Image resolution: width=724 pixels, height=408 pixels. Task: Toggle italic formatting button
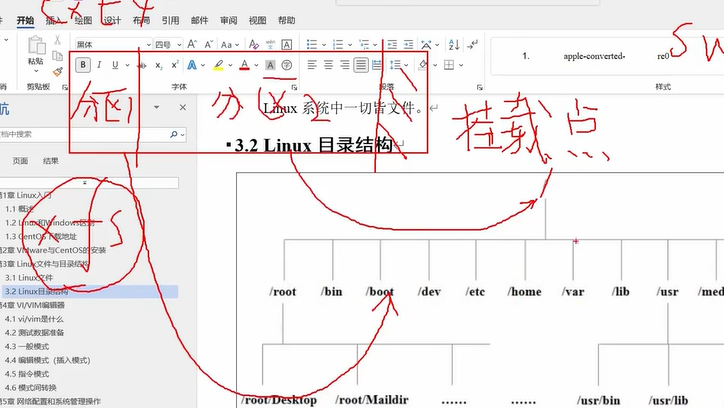[99, 65]
